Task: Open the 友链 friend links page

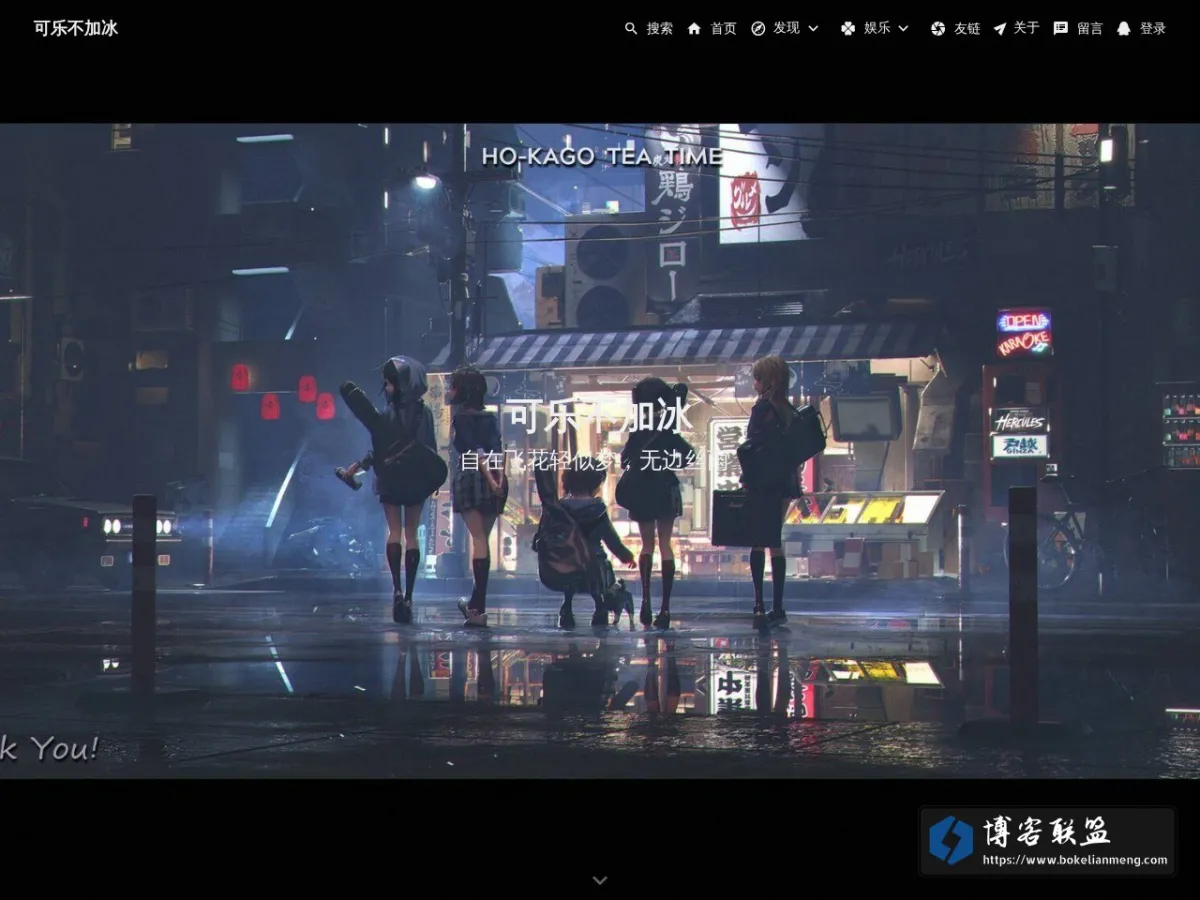Action: (x=967, y=28)
